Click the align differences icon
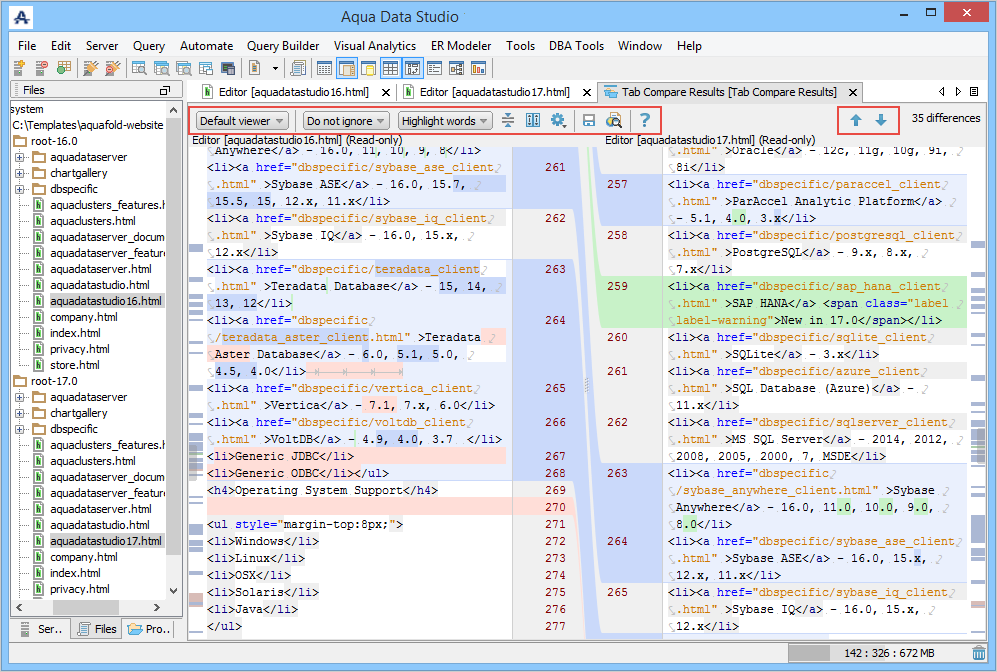This screenshot has width=997, height=672. pos(508,120)
